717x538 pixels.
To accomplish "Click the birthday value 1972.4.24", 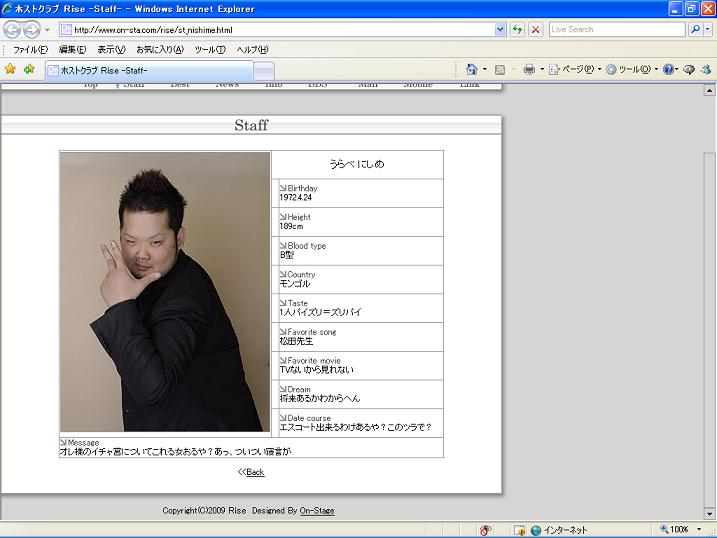I will tap(296, 197).
